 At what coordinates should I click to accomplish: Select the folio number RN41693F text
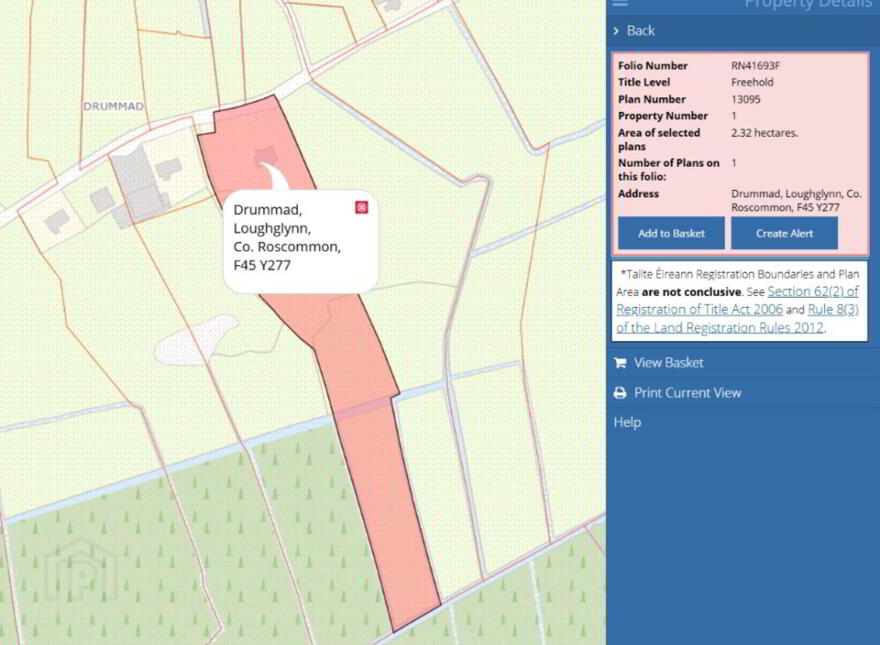pos(755,66)
